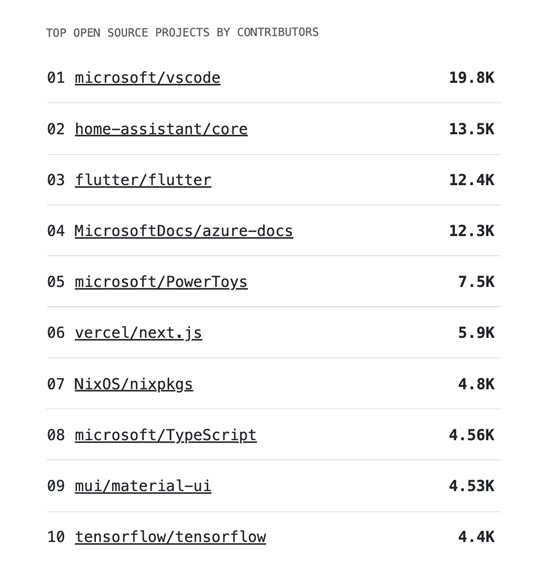Go to the vercel/next.js repository
This screenshot has height=588, width=550.
(x=138, y=333)
